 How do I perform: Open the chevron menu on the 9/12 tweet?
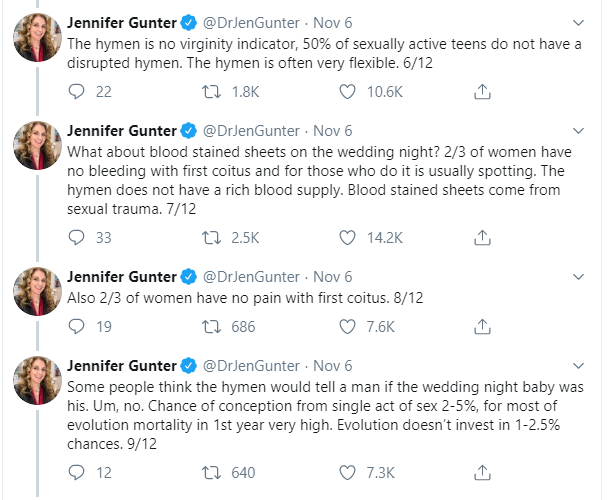point(578,366)
